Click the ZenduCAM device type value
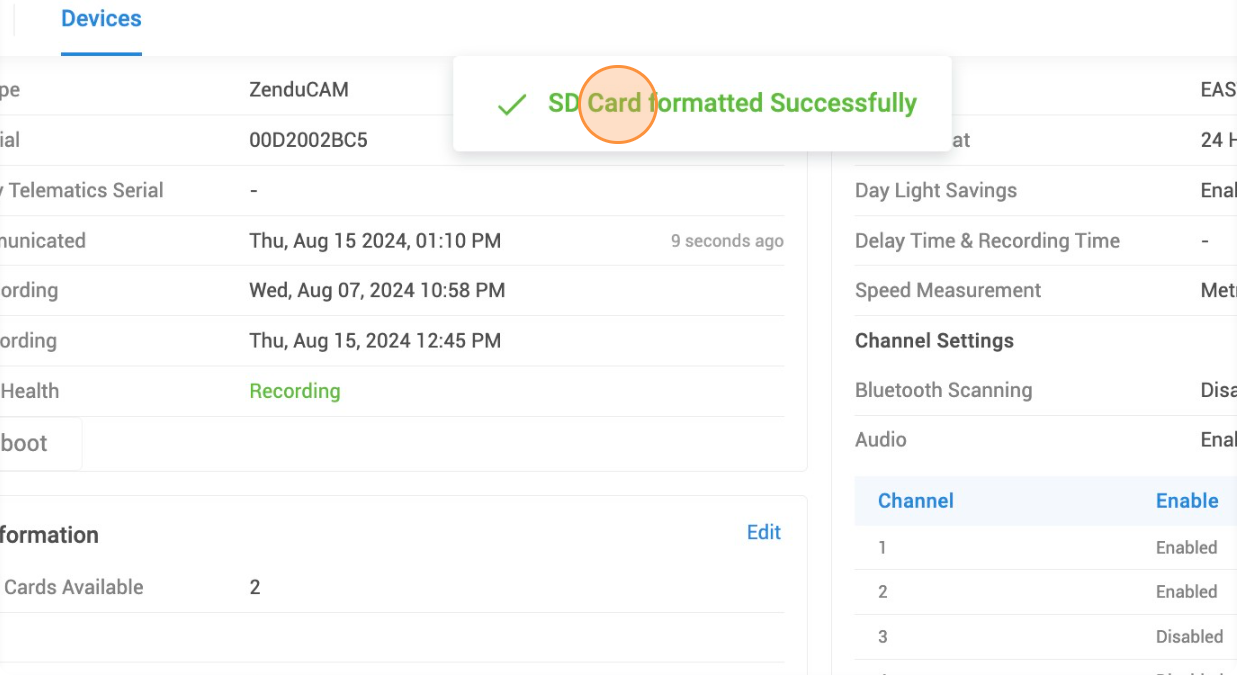1246x688 pixels. click(299, 90)
